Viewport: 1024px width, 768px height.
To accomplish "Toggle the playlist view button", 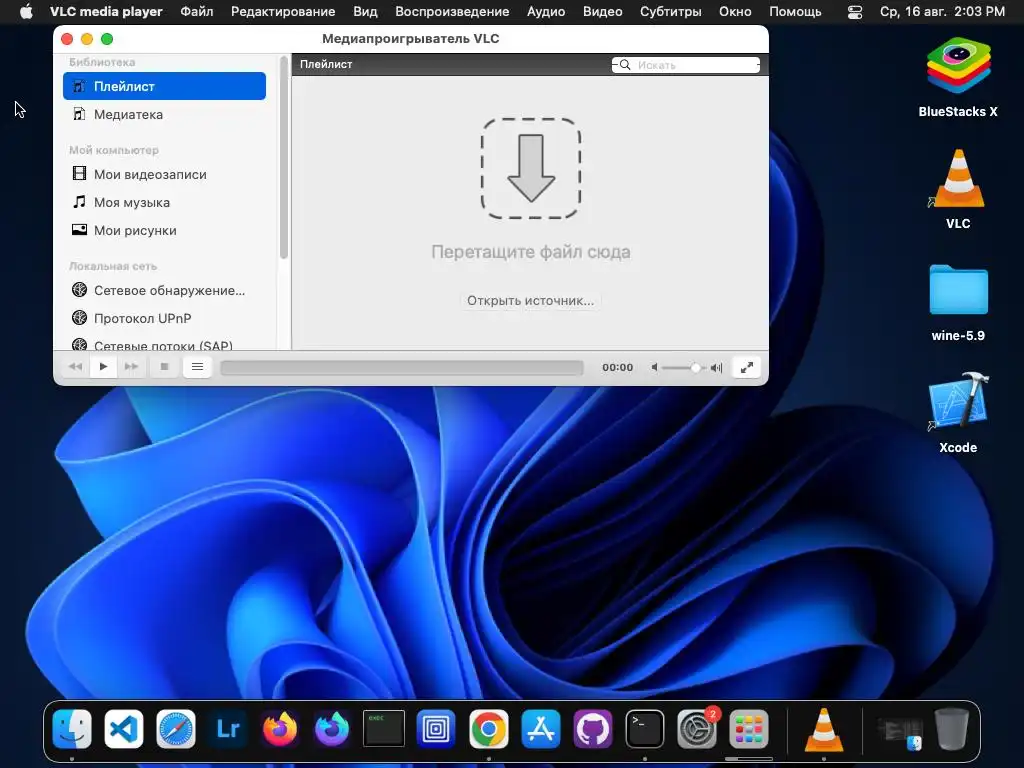I will tap(197, 367).
